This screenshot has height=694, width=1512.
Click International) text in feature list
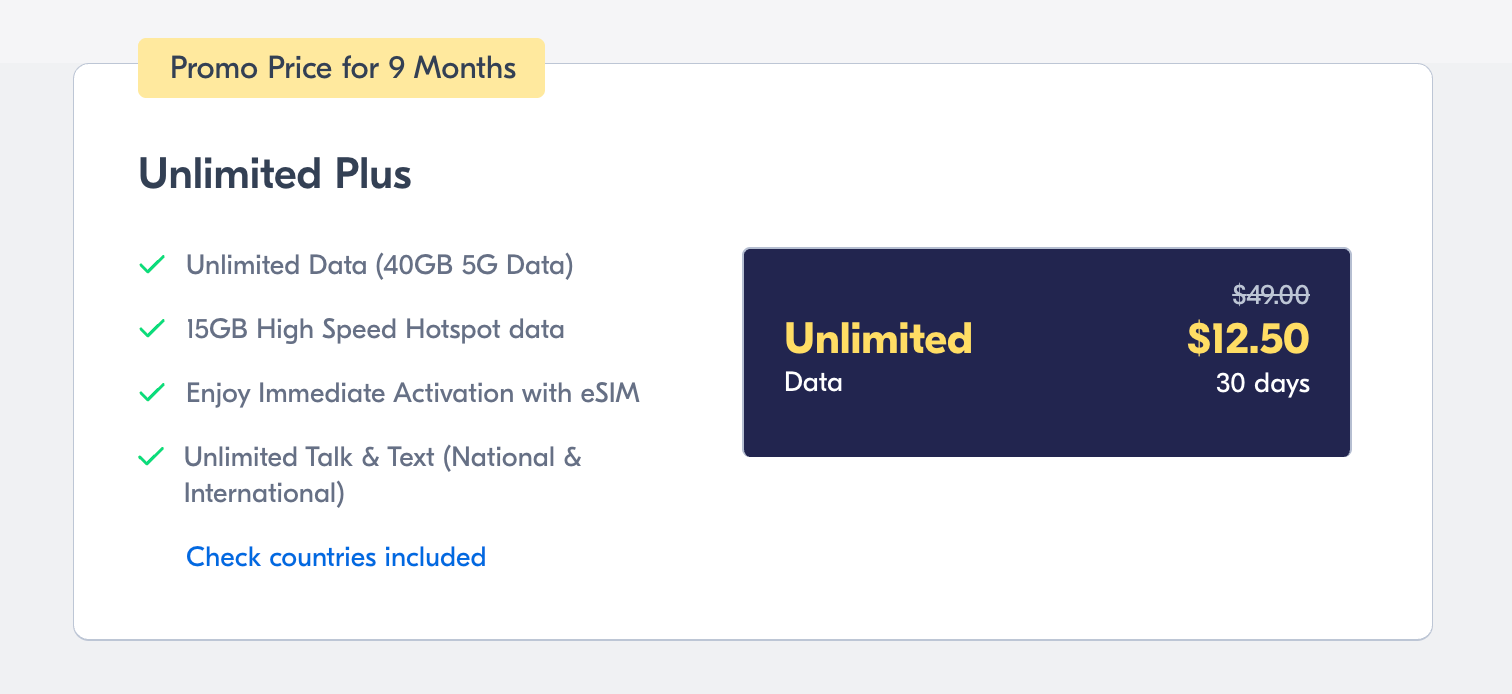pos(264,493)
